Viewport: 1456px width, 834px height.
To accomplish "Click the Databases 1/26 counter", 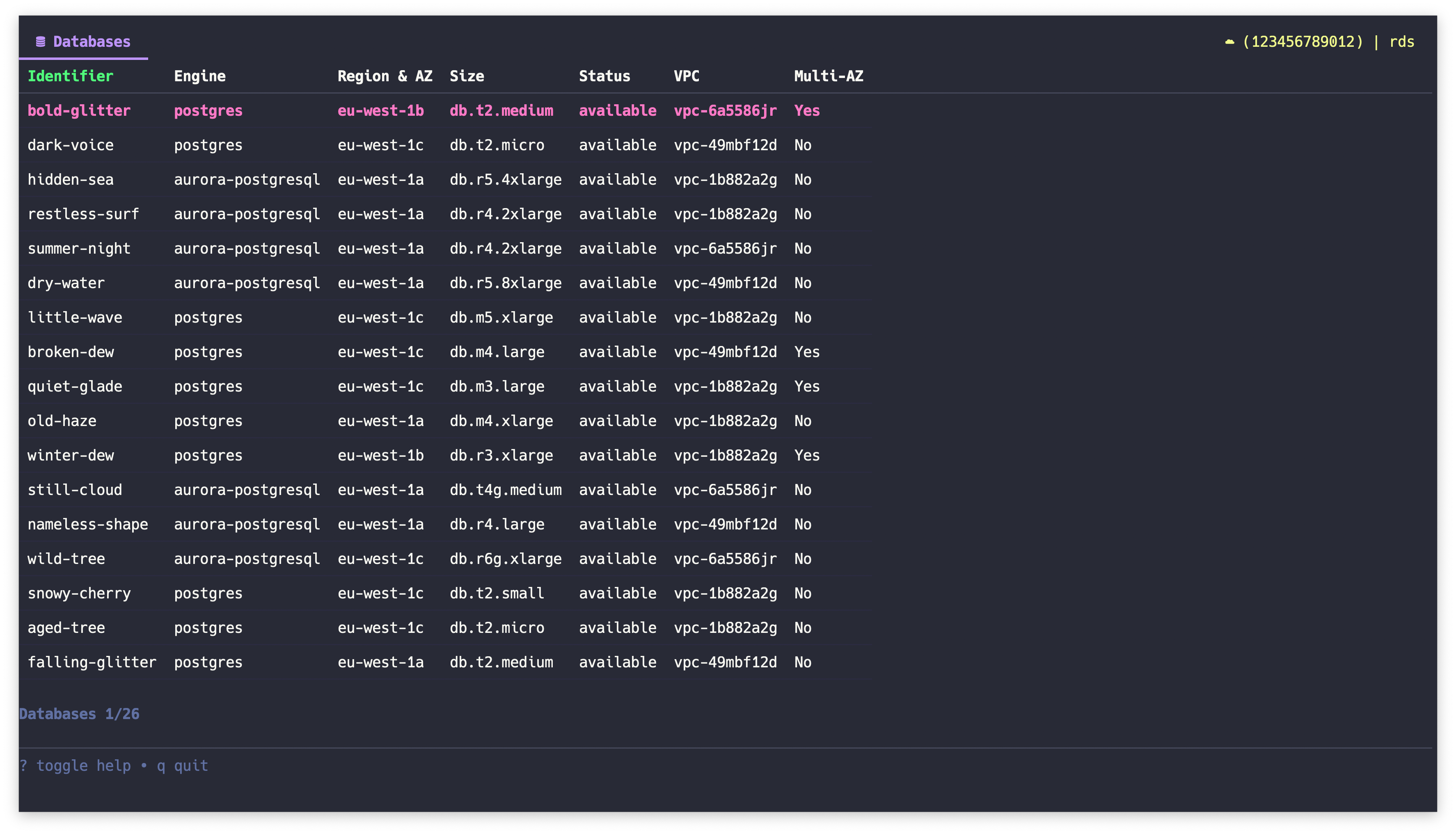I will coord(80,714).
